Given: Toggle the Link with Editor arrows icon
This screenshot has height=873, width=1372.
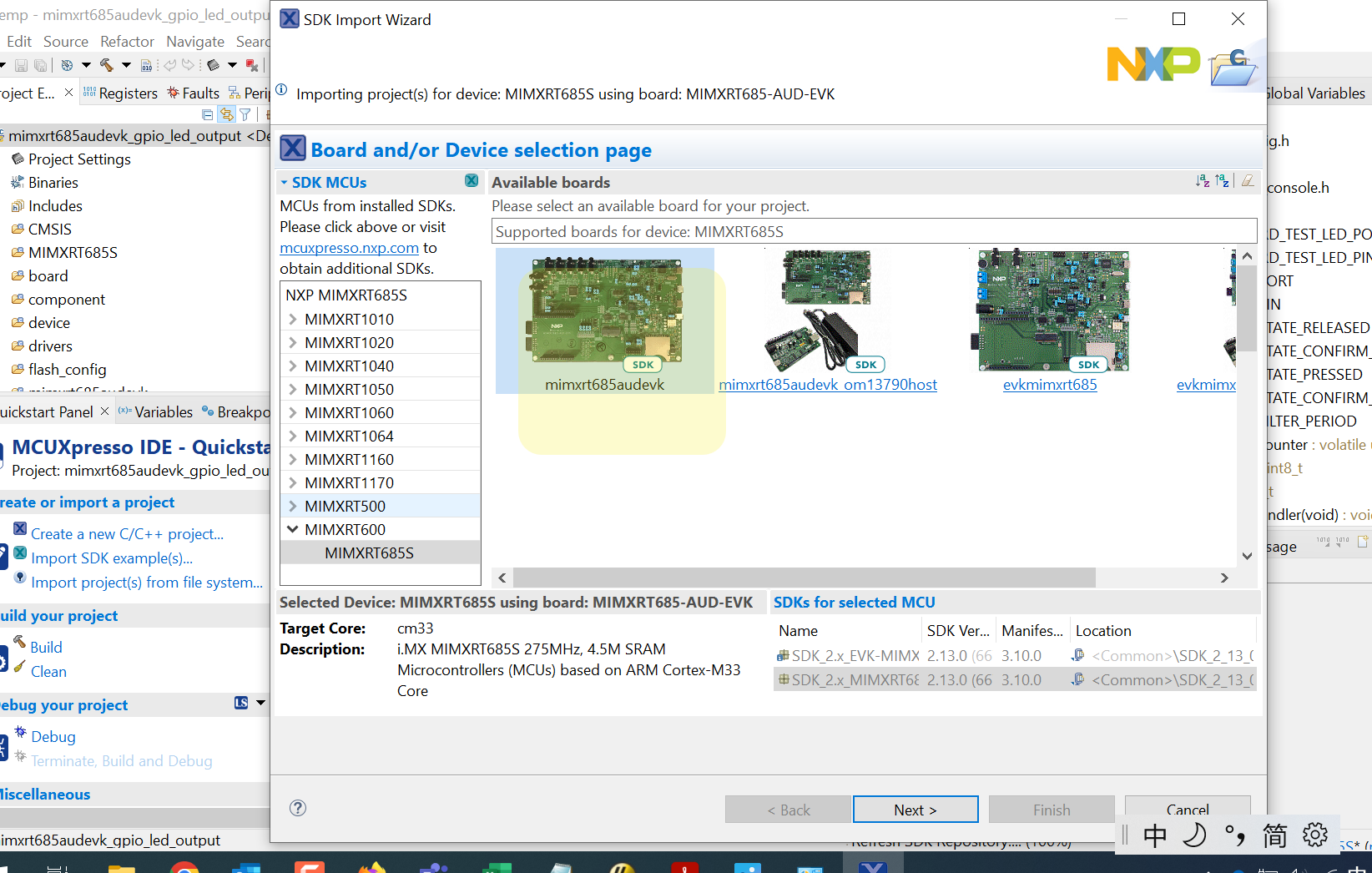Looking at the screenshot, I should [226, 114].
